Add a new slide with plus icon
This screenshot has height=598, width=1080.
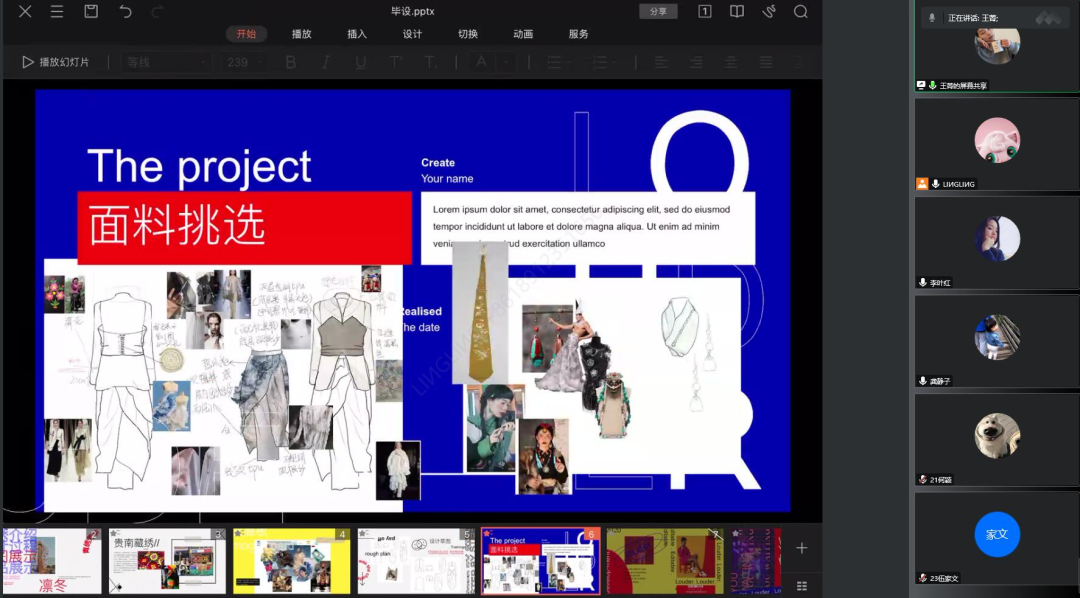click(x=801, y=548)
